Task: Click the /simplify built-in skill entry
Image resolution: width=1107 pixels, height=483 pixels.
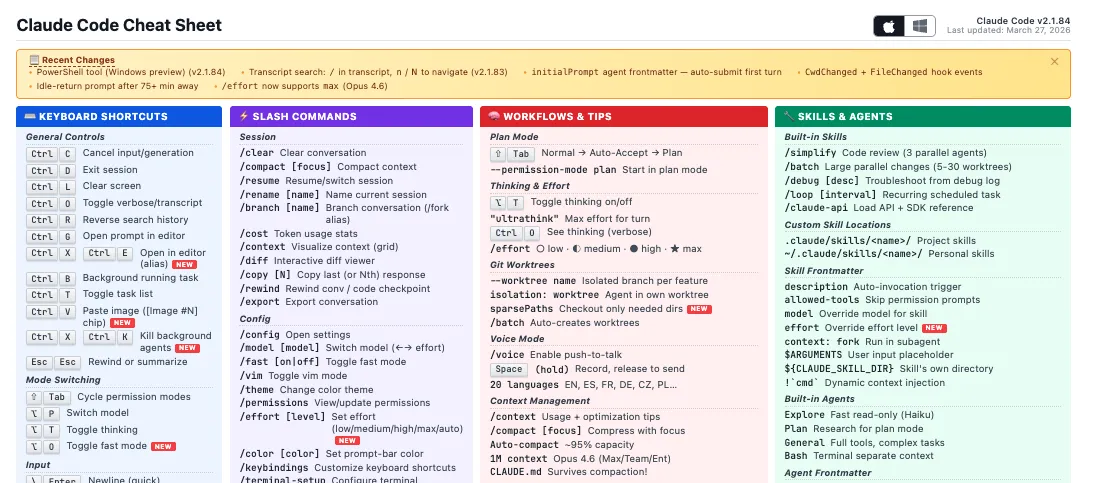Action: (x=810, y=153)
